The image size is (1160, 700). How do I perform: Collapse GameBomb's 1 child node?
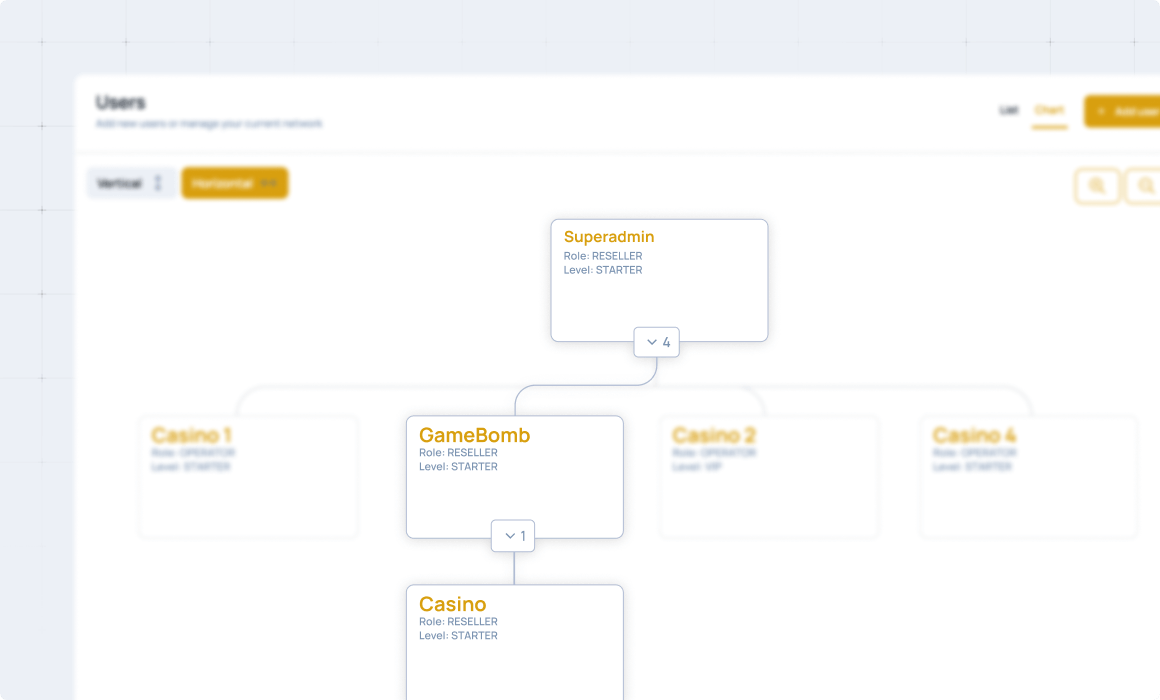pyautogui.click(x=514, y=536)
